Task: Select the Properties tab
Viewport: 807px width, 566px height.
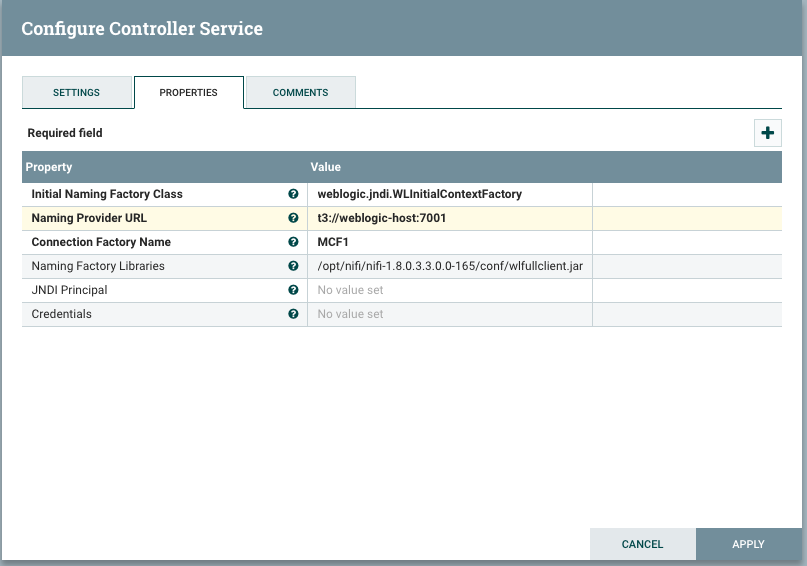Action: [189, 93]
